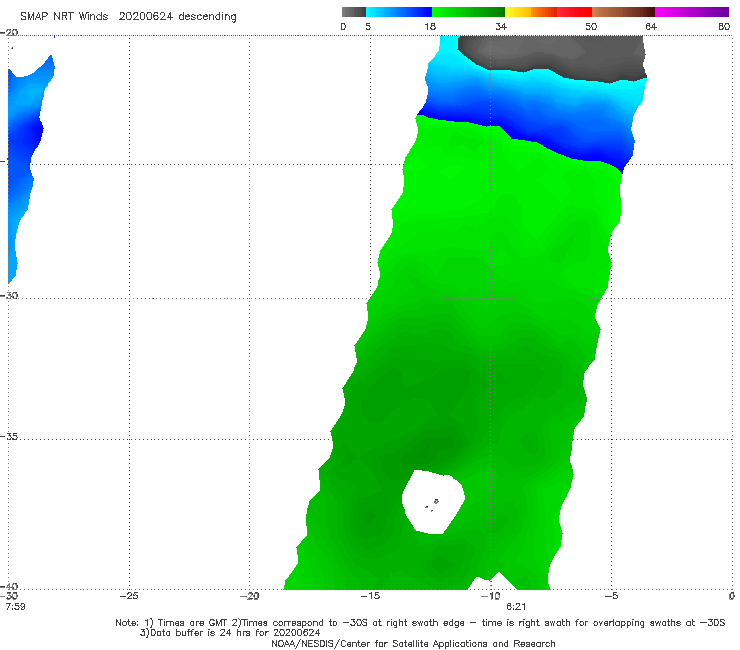
Task: Click latitude axis label '-35'
Action: coord(9,437)
